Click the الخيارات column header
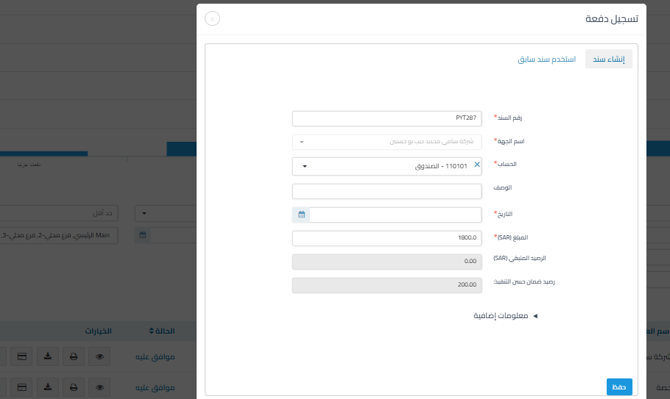Image resolution: width=670 pixels, height=399 pixels. coord(98,331)
